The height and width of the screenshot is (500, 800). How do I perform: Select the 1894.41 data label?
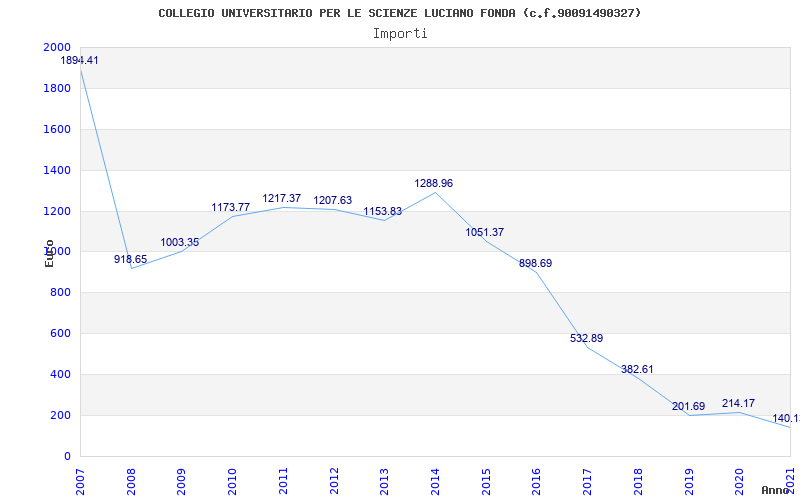[80, 60]
